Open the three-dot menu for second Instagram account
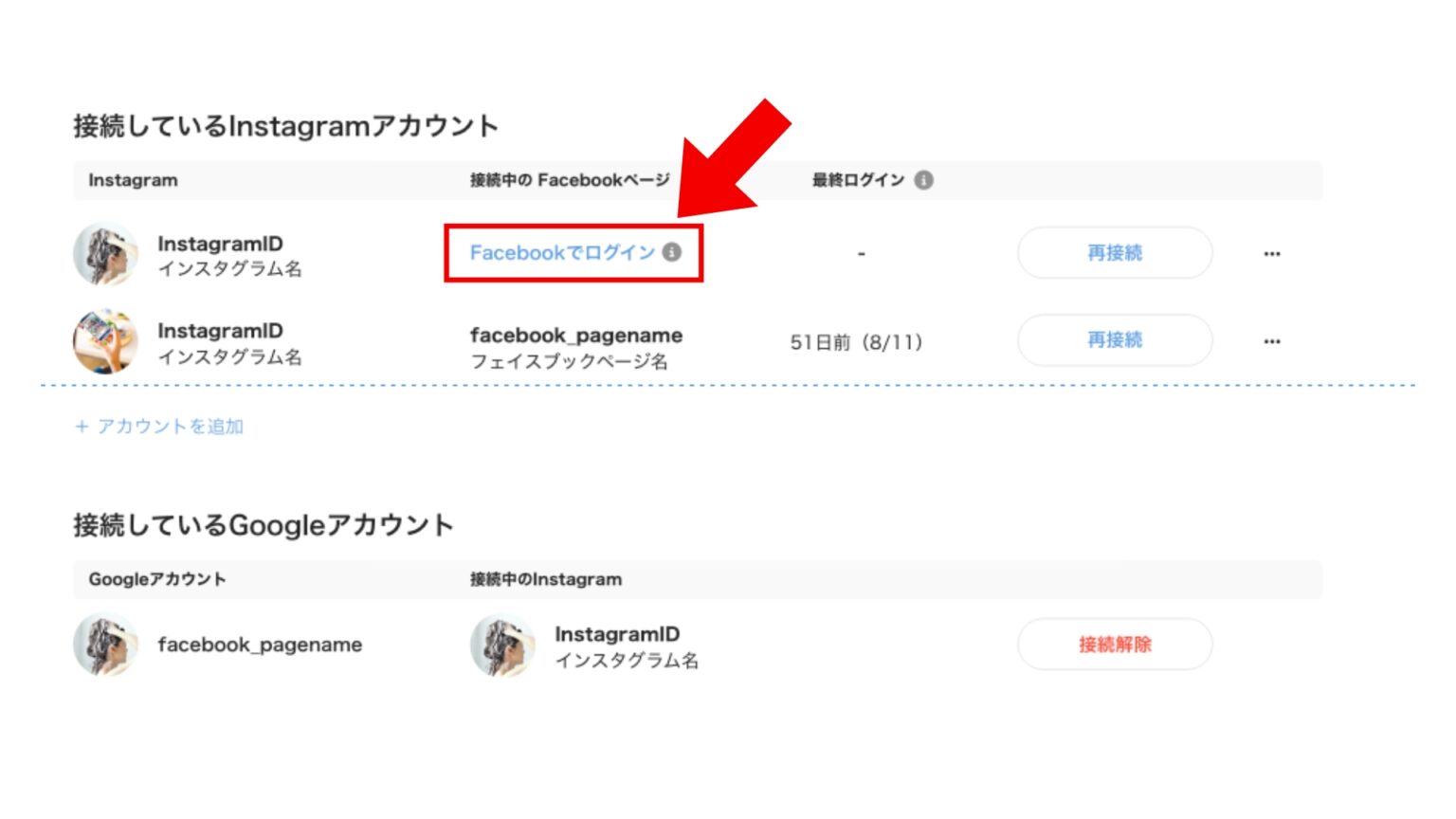Image resolution: width=1456 pixels, height=819 pixels. point(1272,341)
